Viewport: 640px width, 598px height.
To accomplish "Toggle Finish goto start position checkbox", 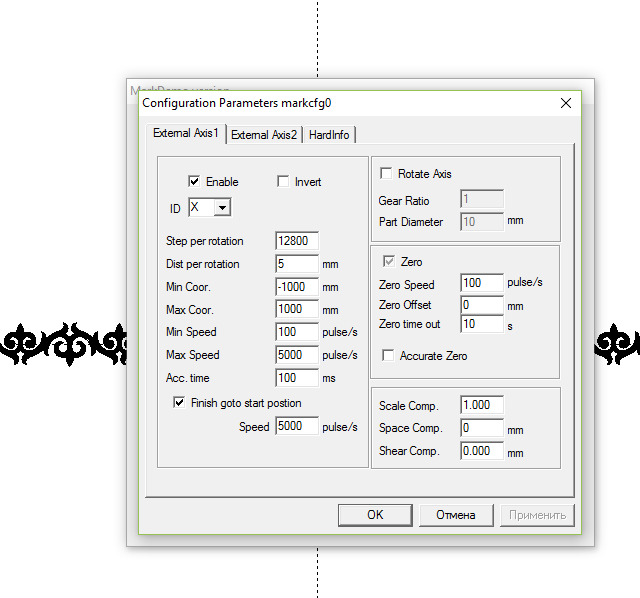I will [x=180, y=403].
